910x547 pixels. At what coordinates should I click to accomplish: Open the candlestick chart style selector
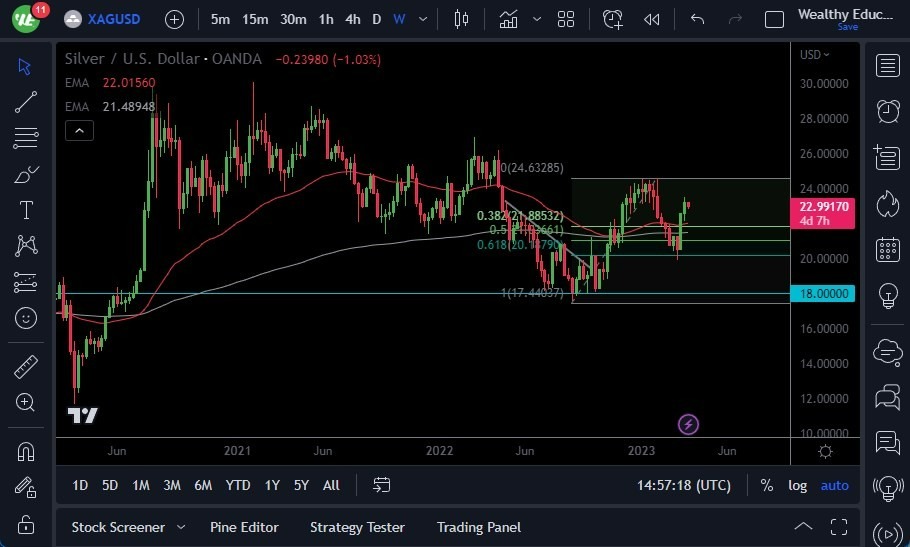coord(461,19)
